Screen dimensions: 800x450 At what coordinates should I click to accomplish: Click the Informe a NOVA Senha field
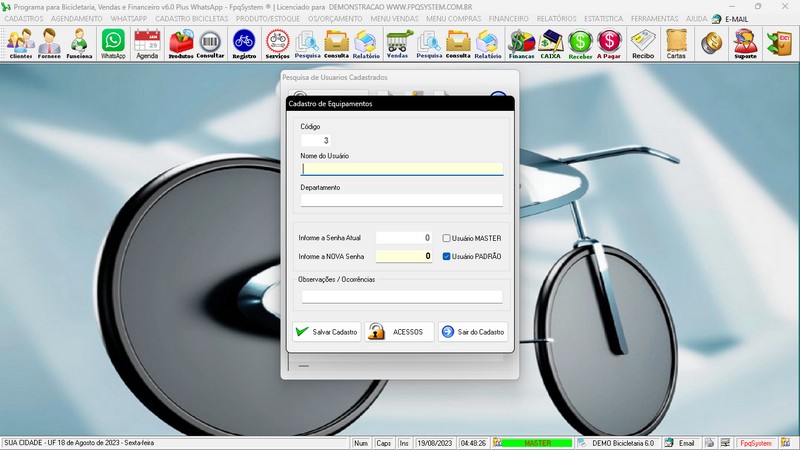(404, 256)
